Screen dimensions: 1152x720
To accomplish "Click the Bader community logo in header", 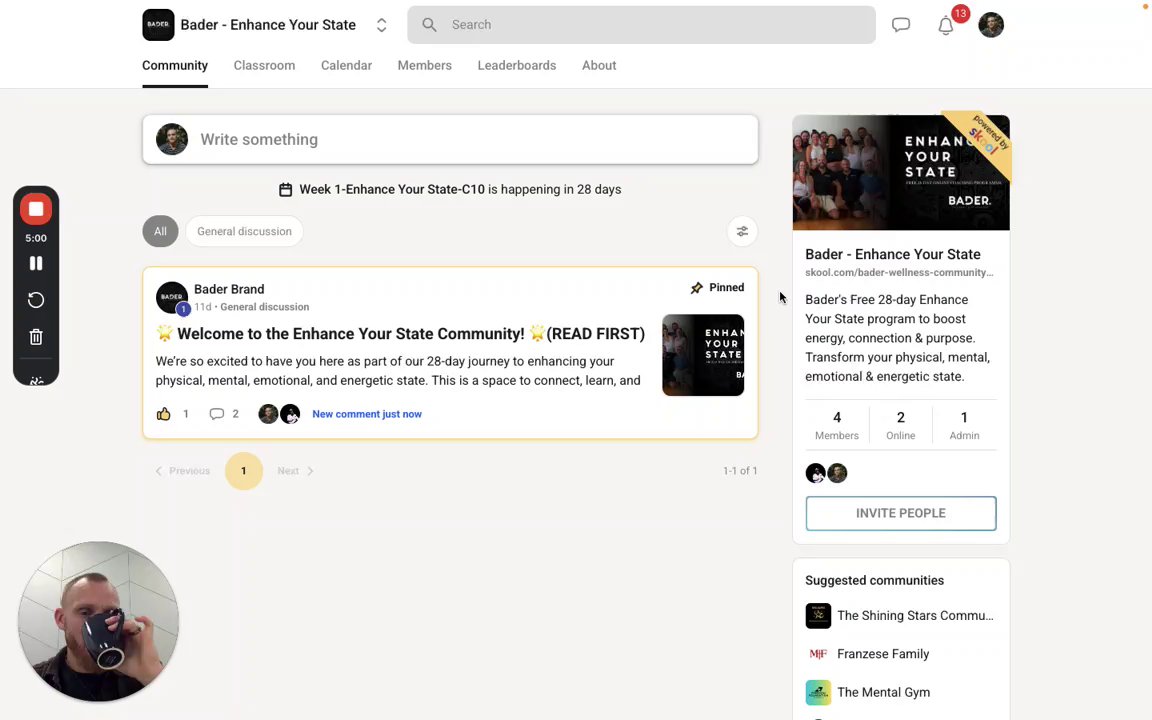I will (158, 25).
